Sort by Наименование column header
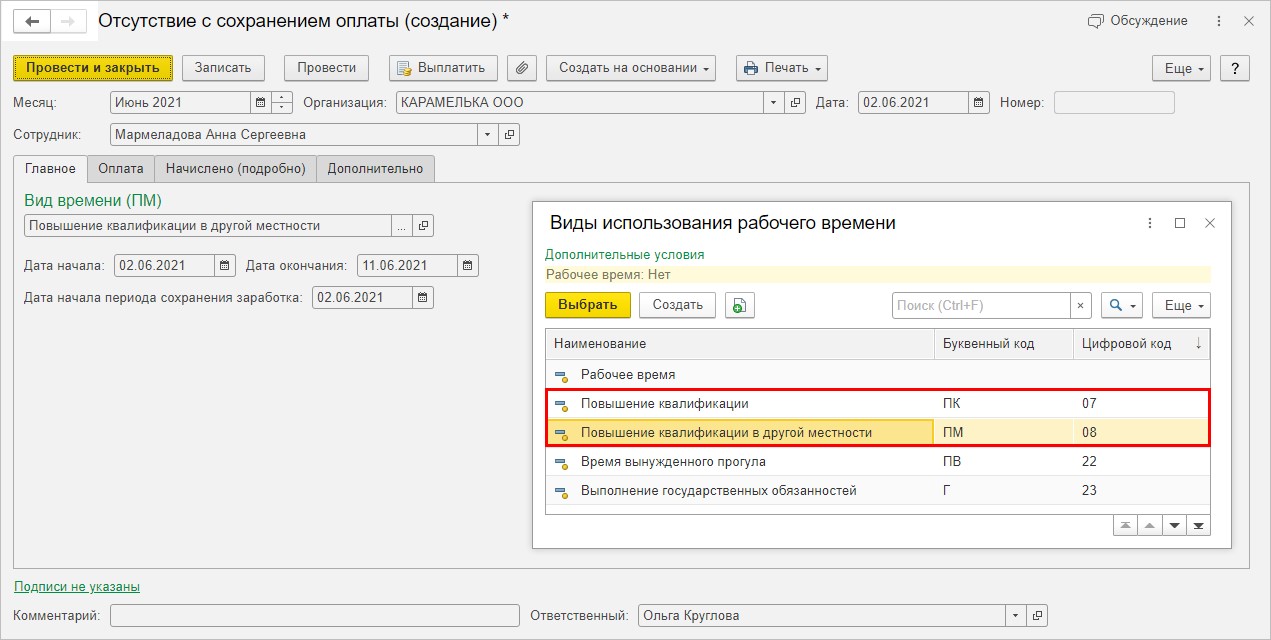This screenshot has height=640, width=1271. (x=740, y=344)
